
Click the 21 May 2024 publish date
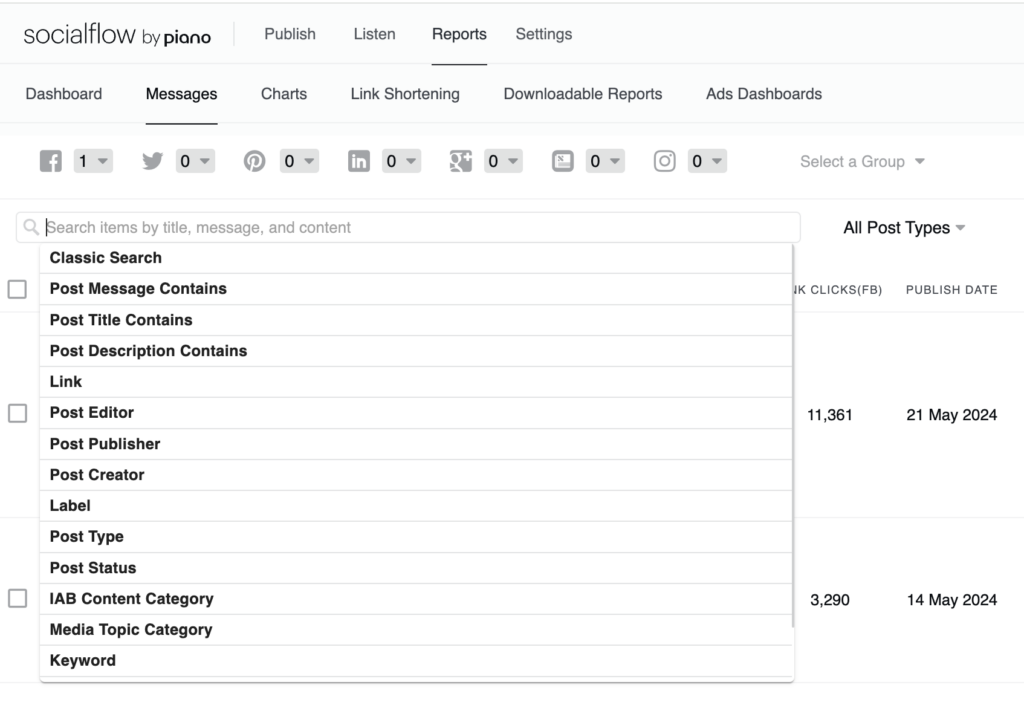[x=952, y=415]
